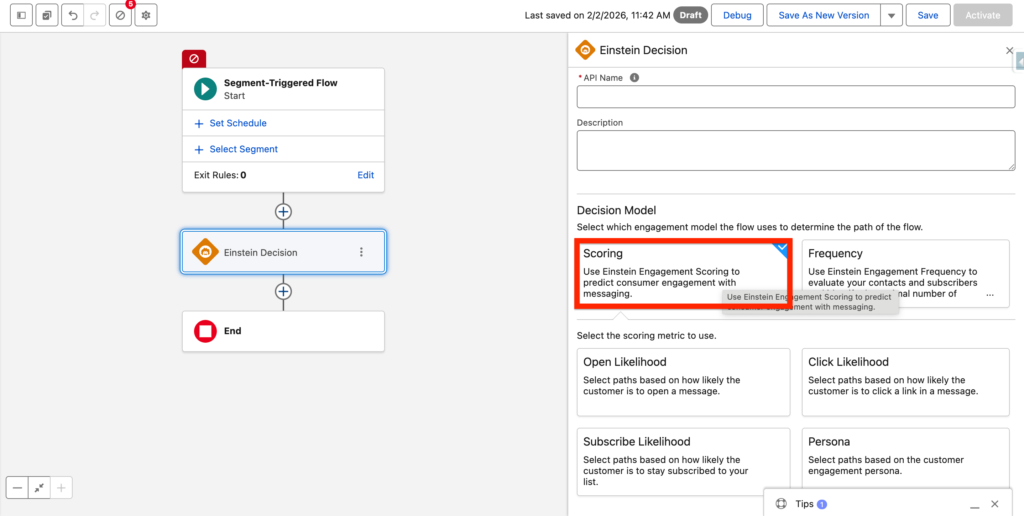Image resolution: width=1024 pixels, height=516 pixels.
Task: Open Einstein Decision node options menu
Action: 361,253
